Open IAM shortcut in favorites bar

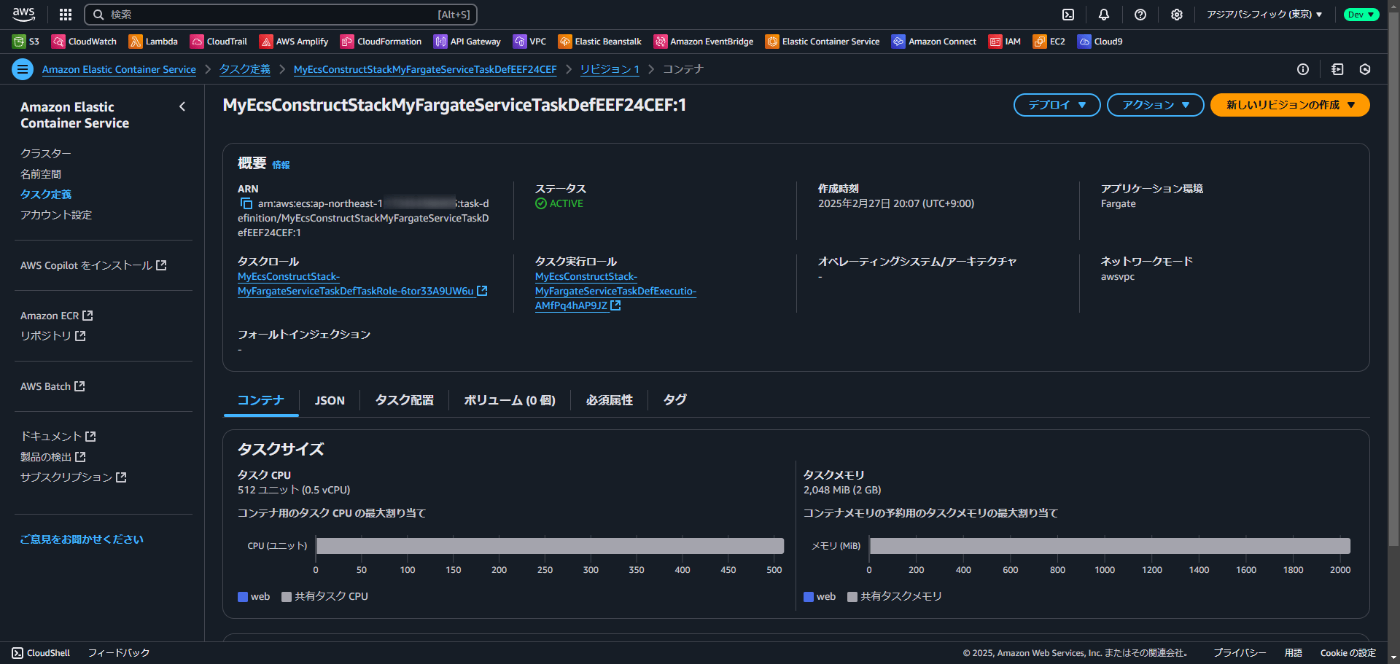[x=1005, y=42]
